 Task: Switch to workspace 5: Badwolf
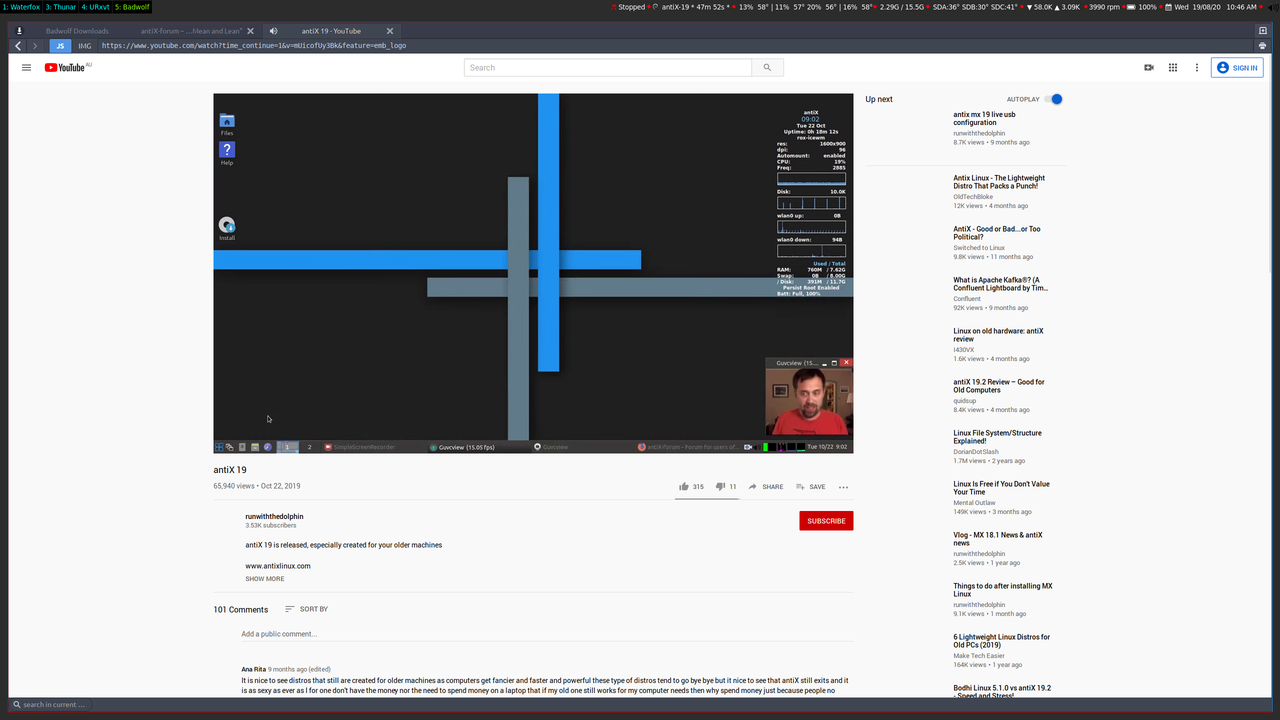click(x=132, y=7)
